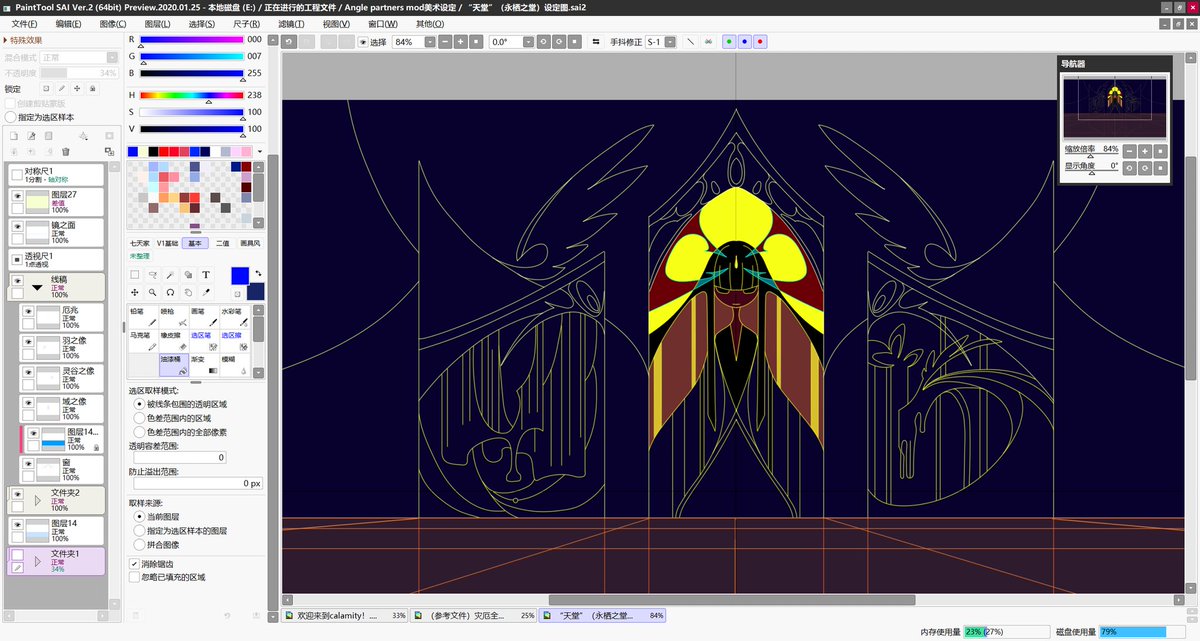Viewport: 1200px width, 641px height.
Task: Choose the 油漆桶 paint bucket tool
Action: point(172,367)
